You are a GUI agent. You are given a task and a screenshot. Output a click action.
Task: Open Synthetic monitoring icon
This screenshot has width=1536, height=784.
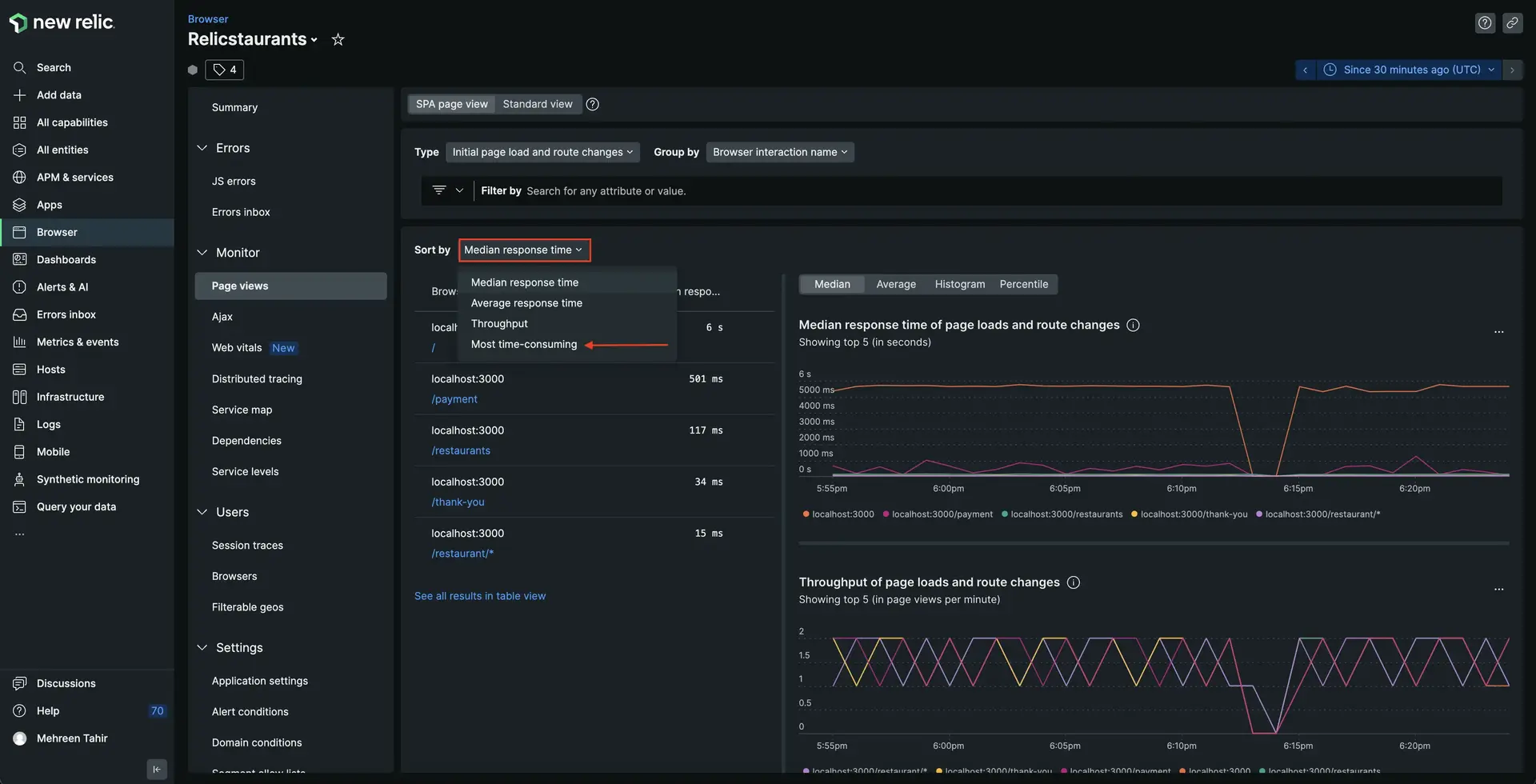pos(20,479)
